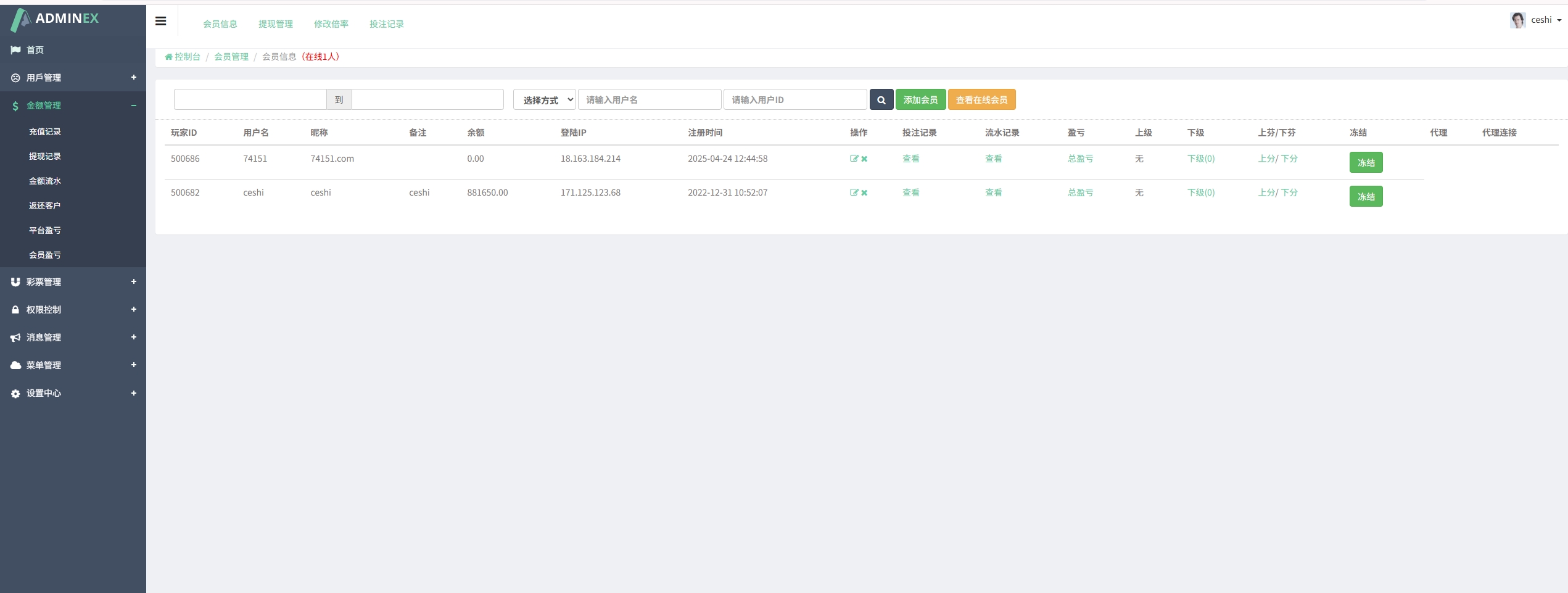Open 充值记录 in the sidebar
Image resolution: width=1568 pixels, height=593 pixels.
pyautogui.click(x=45, y=132)
